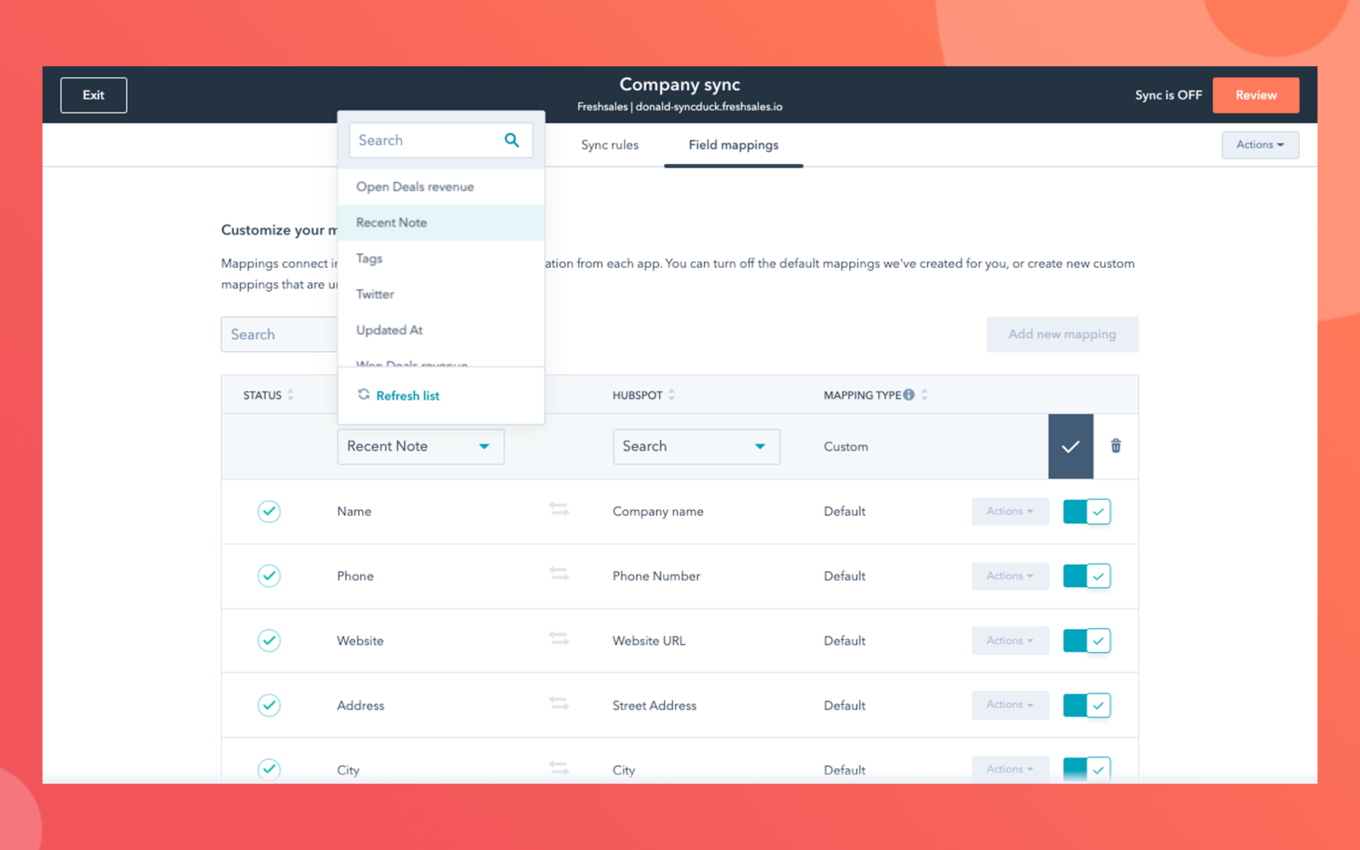Open the Recent Note field dropdown
This screenshot has height=850, width=1360.
pyautogui.click(x=420, y=446)
